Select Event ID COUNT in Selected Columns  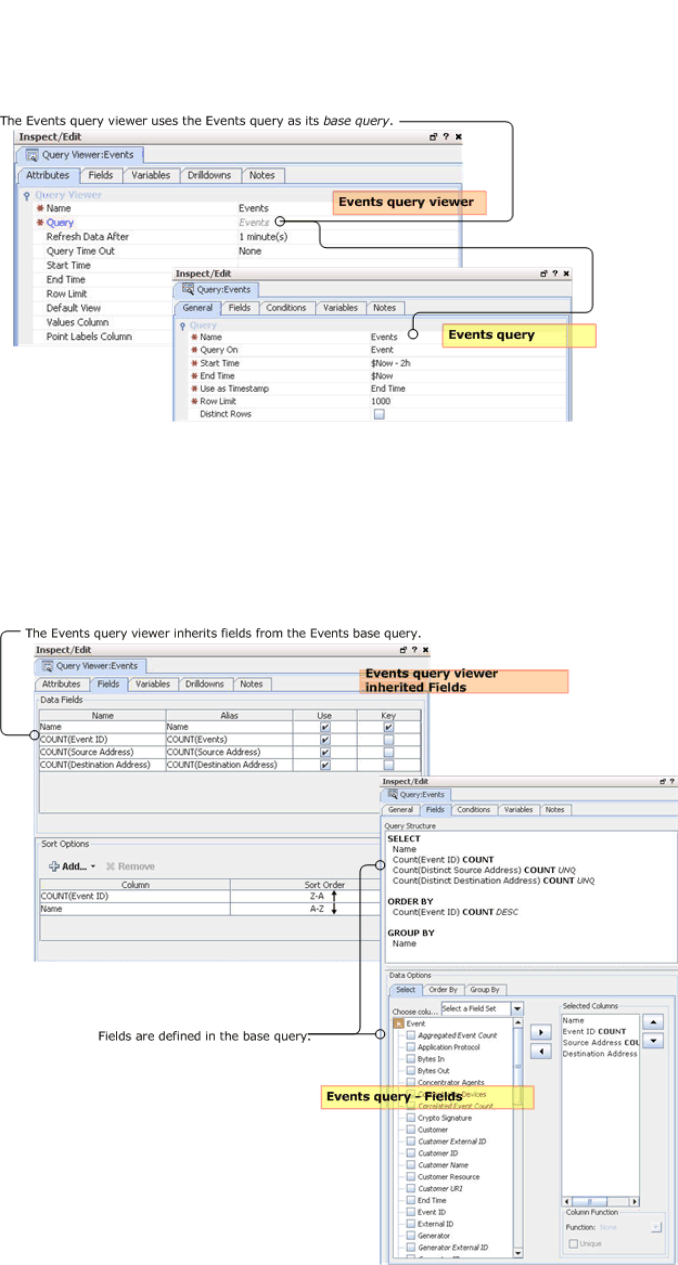tap(594, 1030)
